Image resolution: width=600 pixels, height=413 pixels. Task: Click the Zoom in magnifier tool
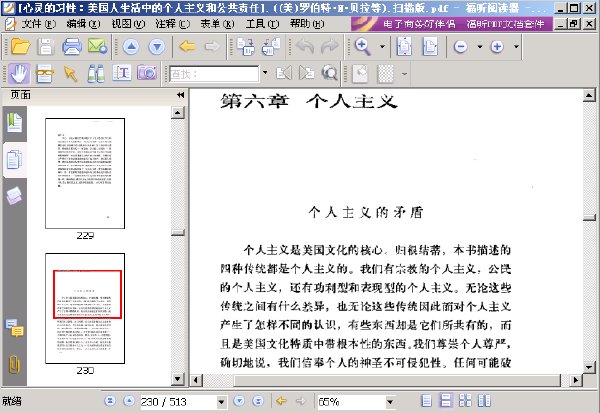click(362, 47)
